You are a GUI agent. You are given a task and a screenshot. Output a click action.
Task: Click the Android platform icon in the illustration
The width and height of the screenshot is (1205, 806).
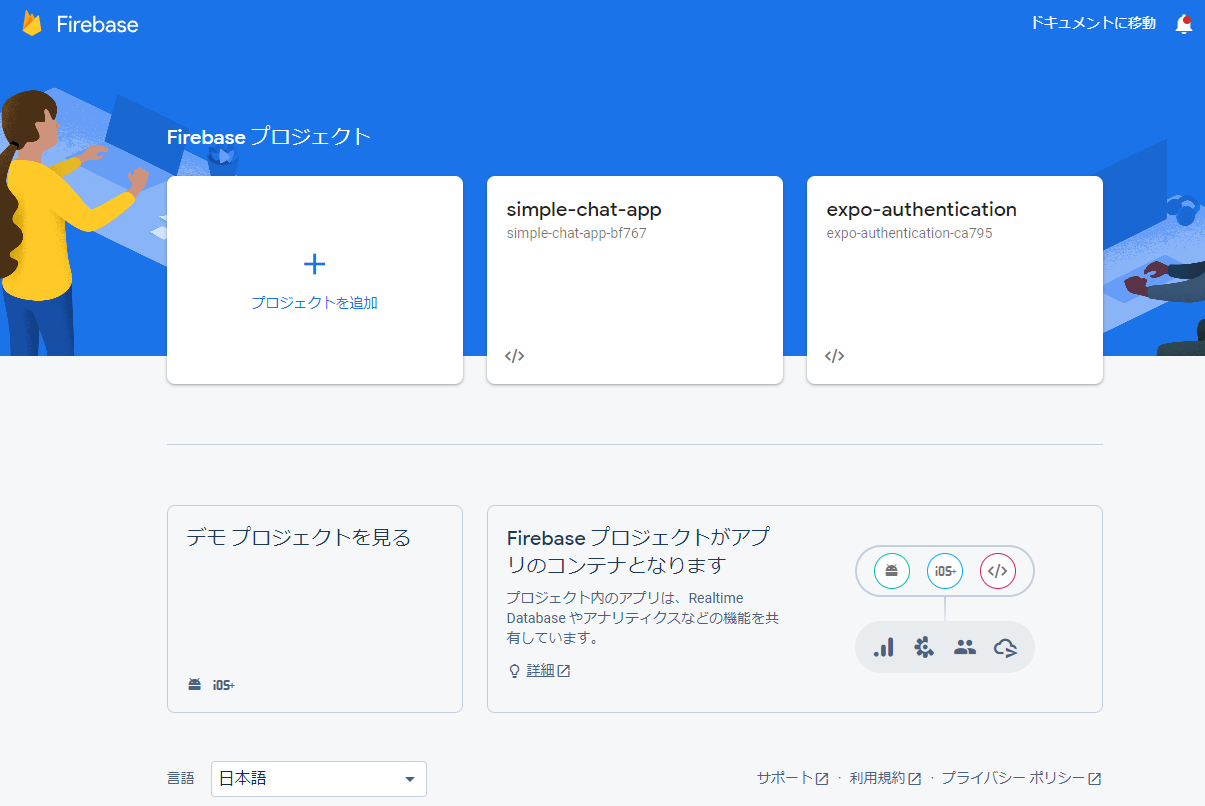point(890,571)
